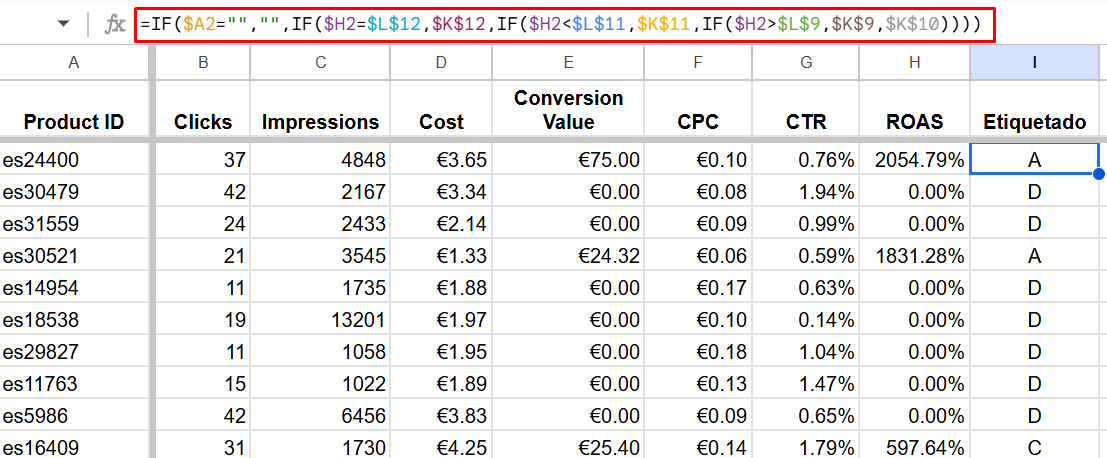Open the name box dropdown arrow
The image size is (1107, 458).
(x=64, y=25)
